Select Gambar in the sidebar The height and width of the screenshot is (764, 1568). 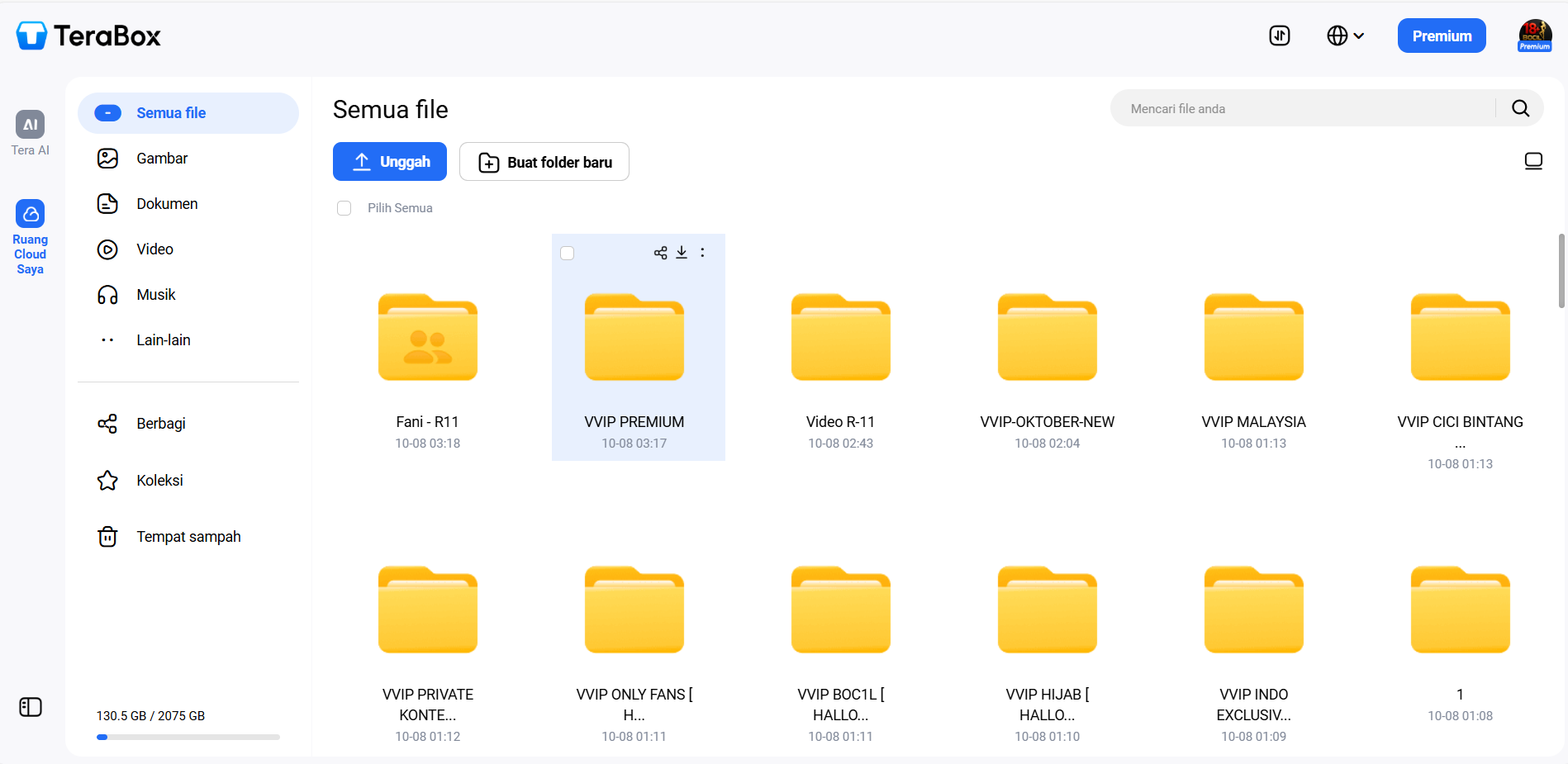[x=162, y=159]
